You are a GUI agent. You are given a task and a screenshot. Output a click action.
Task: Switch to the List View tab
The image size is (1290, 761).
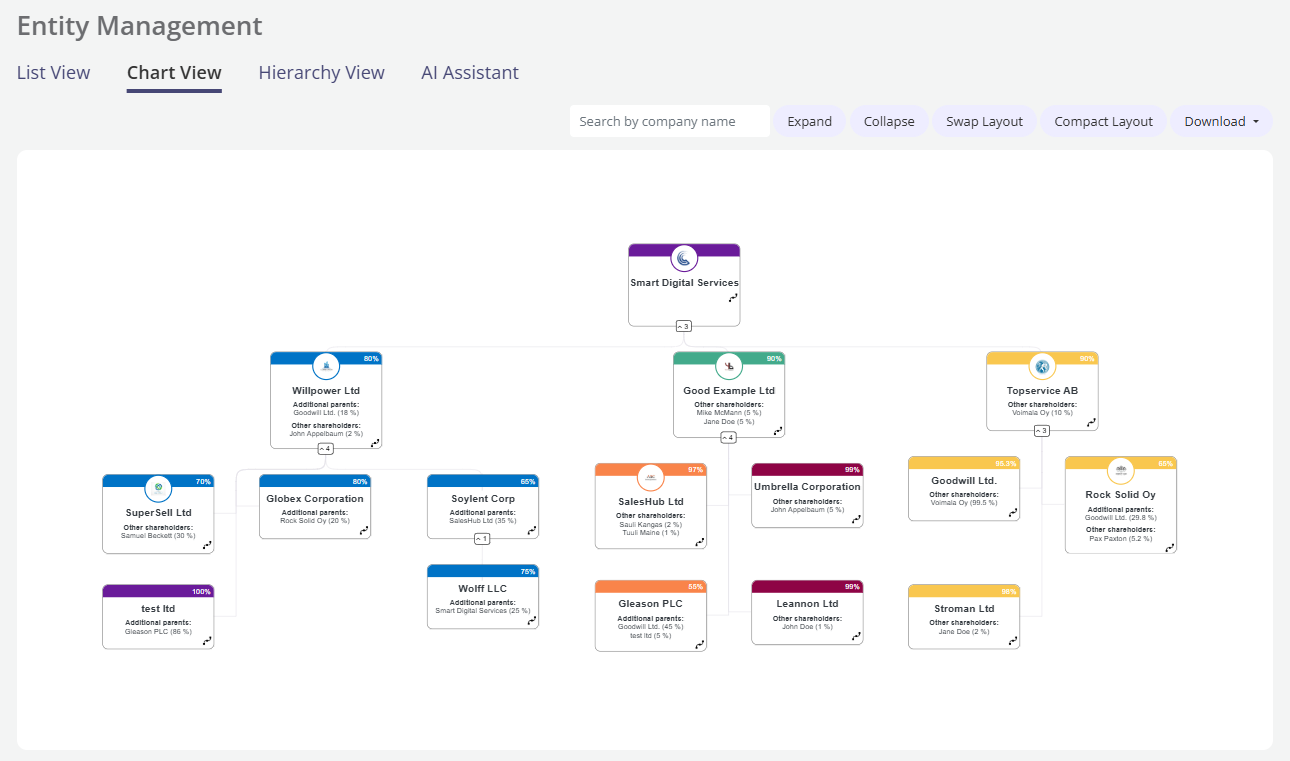(x=54, y=73)
